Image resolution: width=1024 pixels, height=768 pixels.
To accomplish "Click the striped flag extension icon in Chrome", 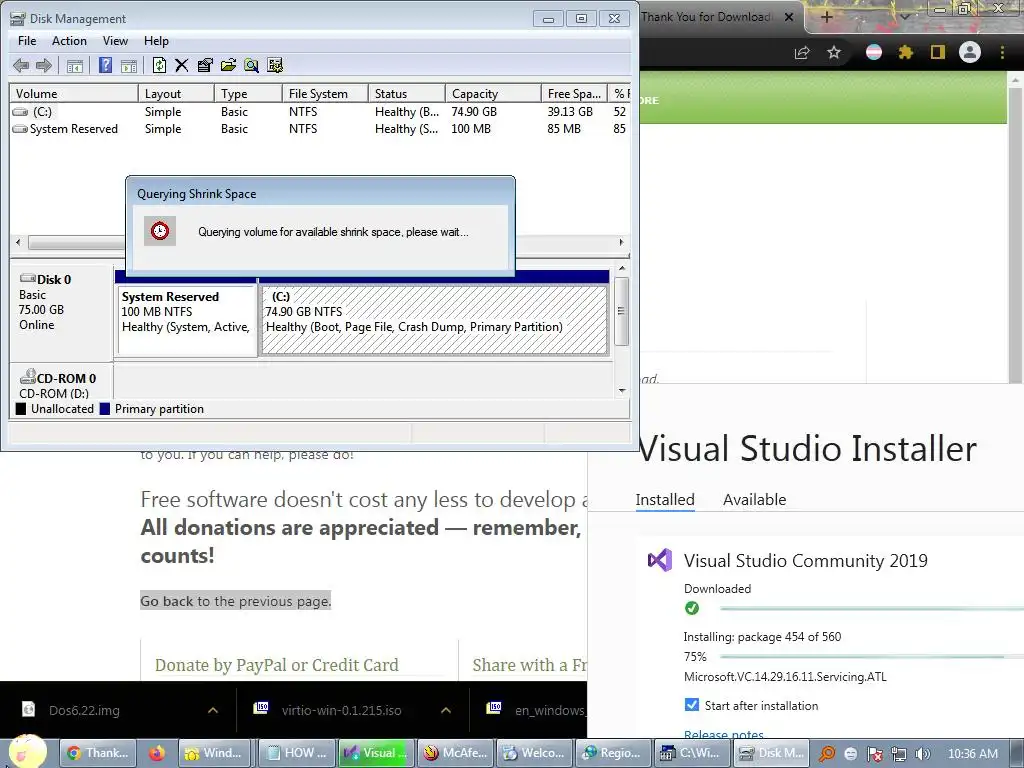I will (x=874, y=52).
